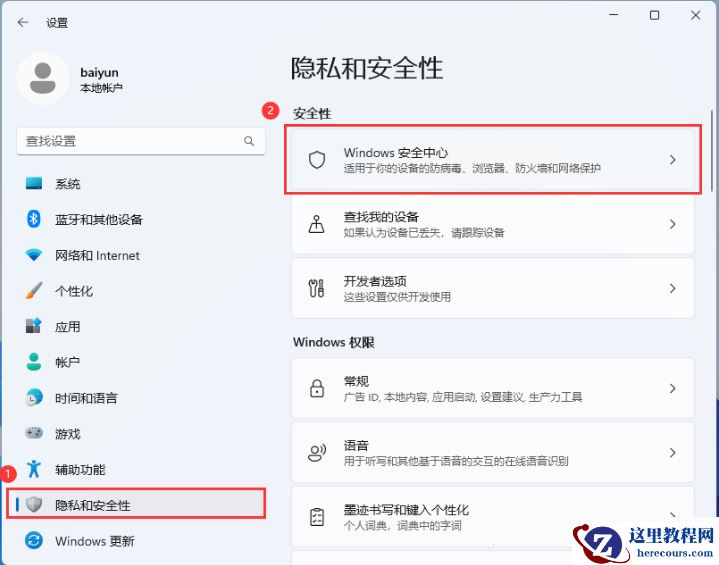Open 语音 recognition settings
719x565 pixels.
(x=493, y=453)
